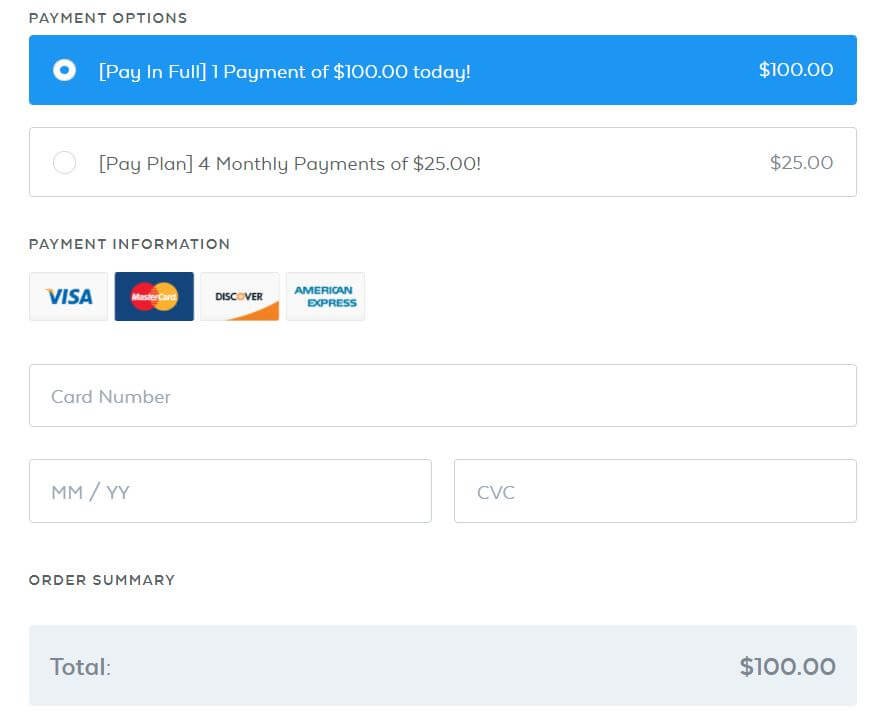Select the Pay Plan radio button

(64, 162)
